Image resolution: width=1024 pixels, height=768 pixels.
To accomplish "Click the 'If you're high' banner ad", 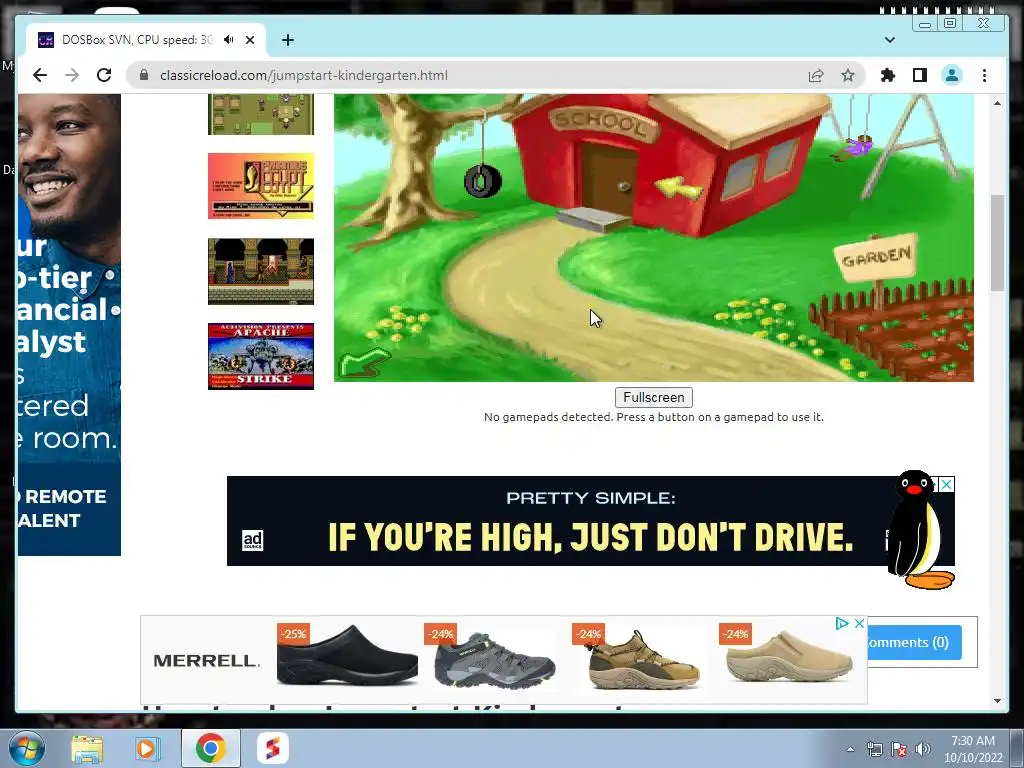I will tap(590, 520).
